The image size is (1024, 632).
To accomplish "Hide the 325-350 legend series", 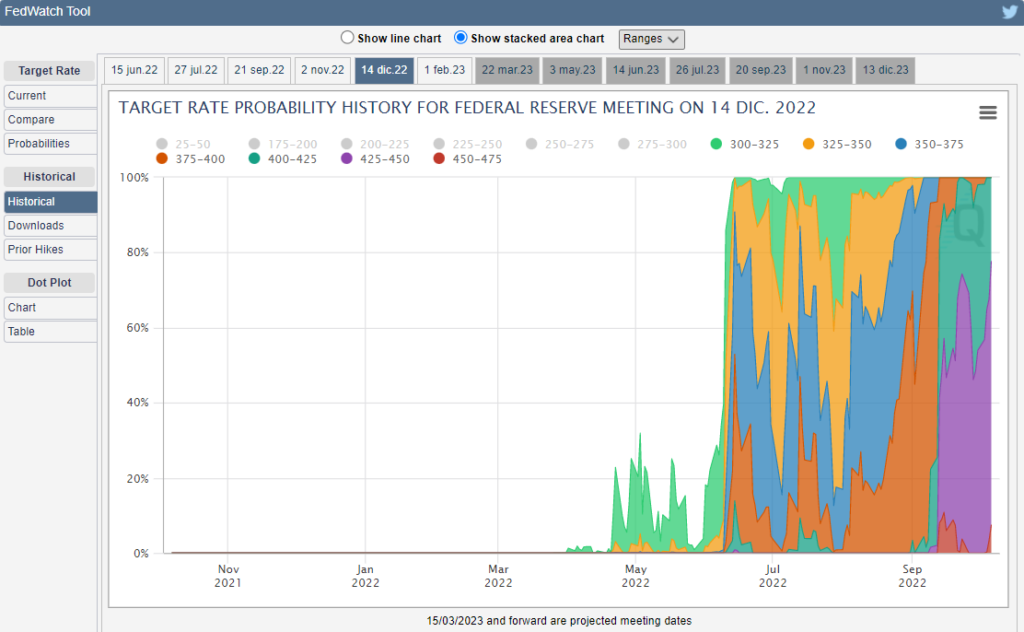I will point(837,144).
